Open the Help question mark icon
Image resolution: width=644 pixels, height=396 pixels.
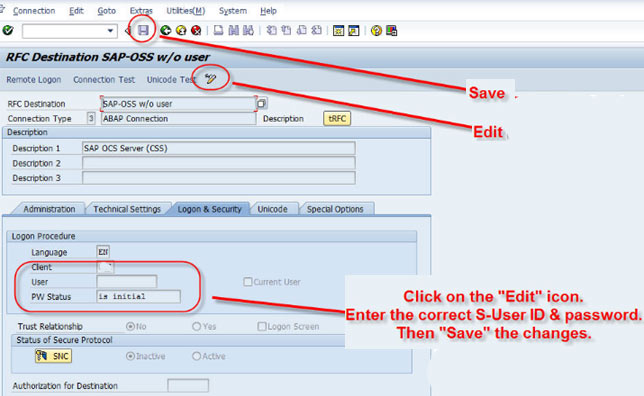pyautogui.click(x=376, y=30)
